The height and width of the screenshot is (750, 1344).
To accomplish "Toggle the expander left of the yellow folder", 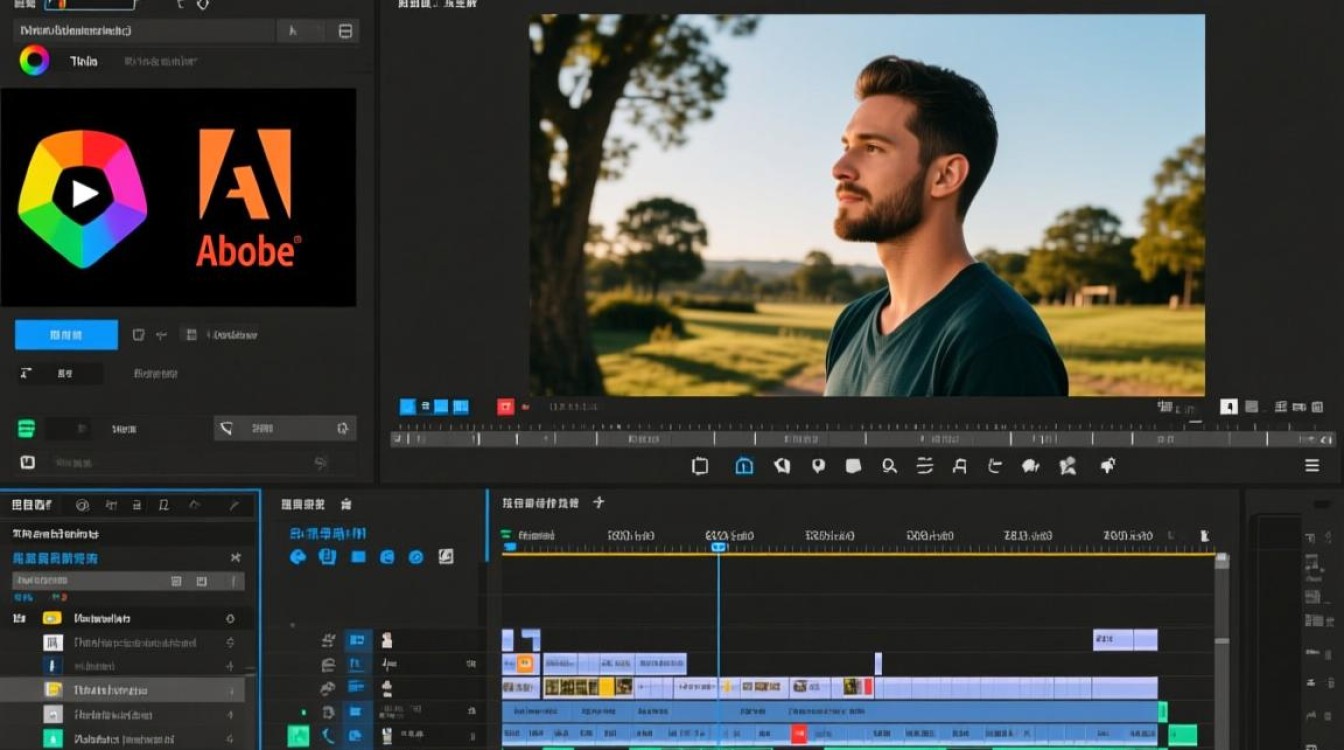I will (x=19, y=619).
